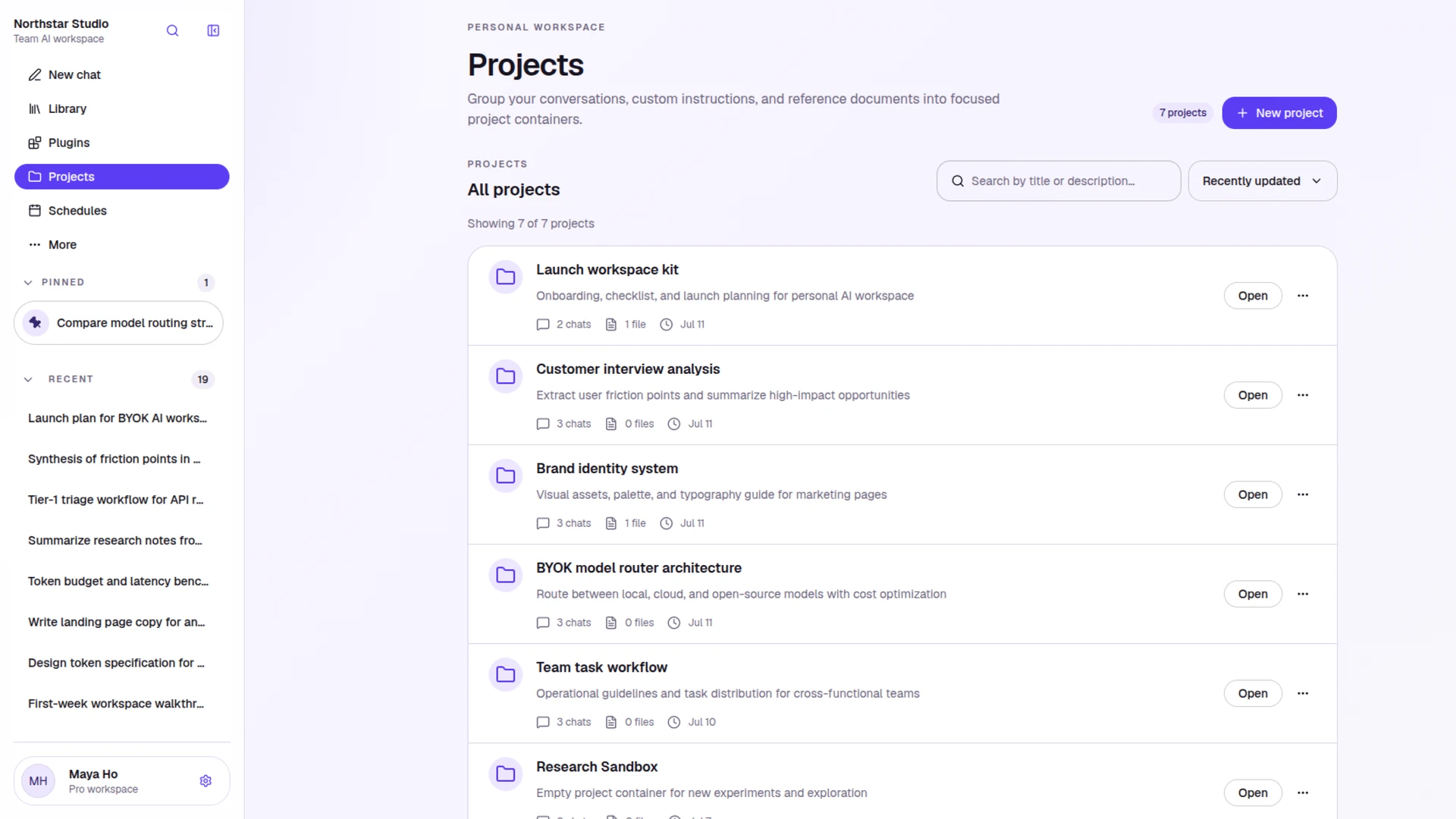Open the Recently updated sort dropdown
The image size is (1456, 819).
(x=1263, y=181)
